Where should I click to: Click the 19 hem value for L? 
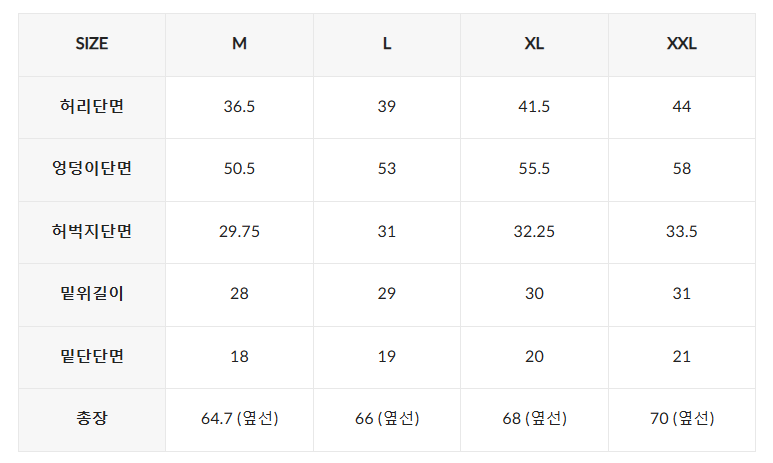pos(387,356)
